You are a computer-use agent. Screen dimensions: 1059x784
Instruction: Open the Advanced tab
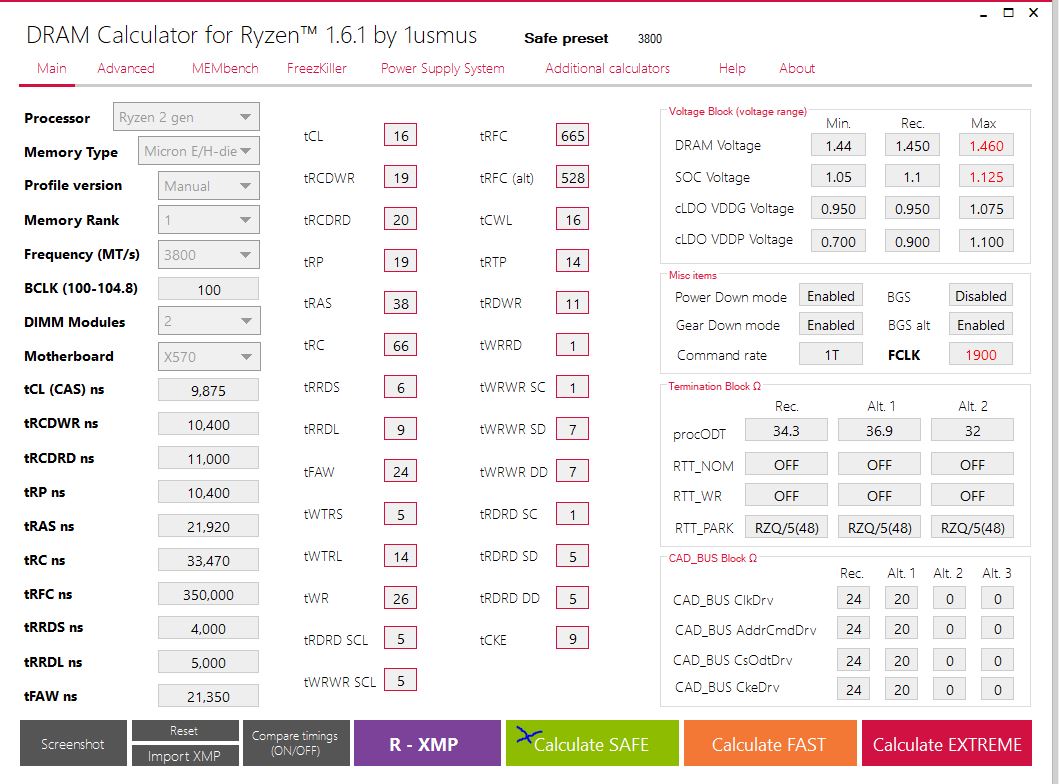[x=126, y=68]
